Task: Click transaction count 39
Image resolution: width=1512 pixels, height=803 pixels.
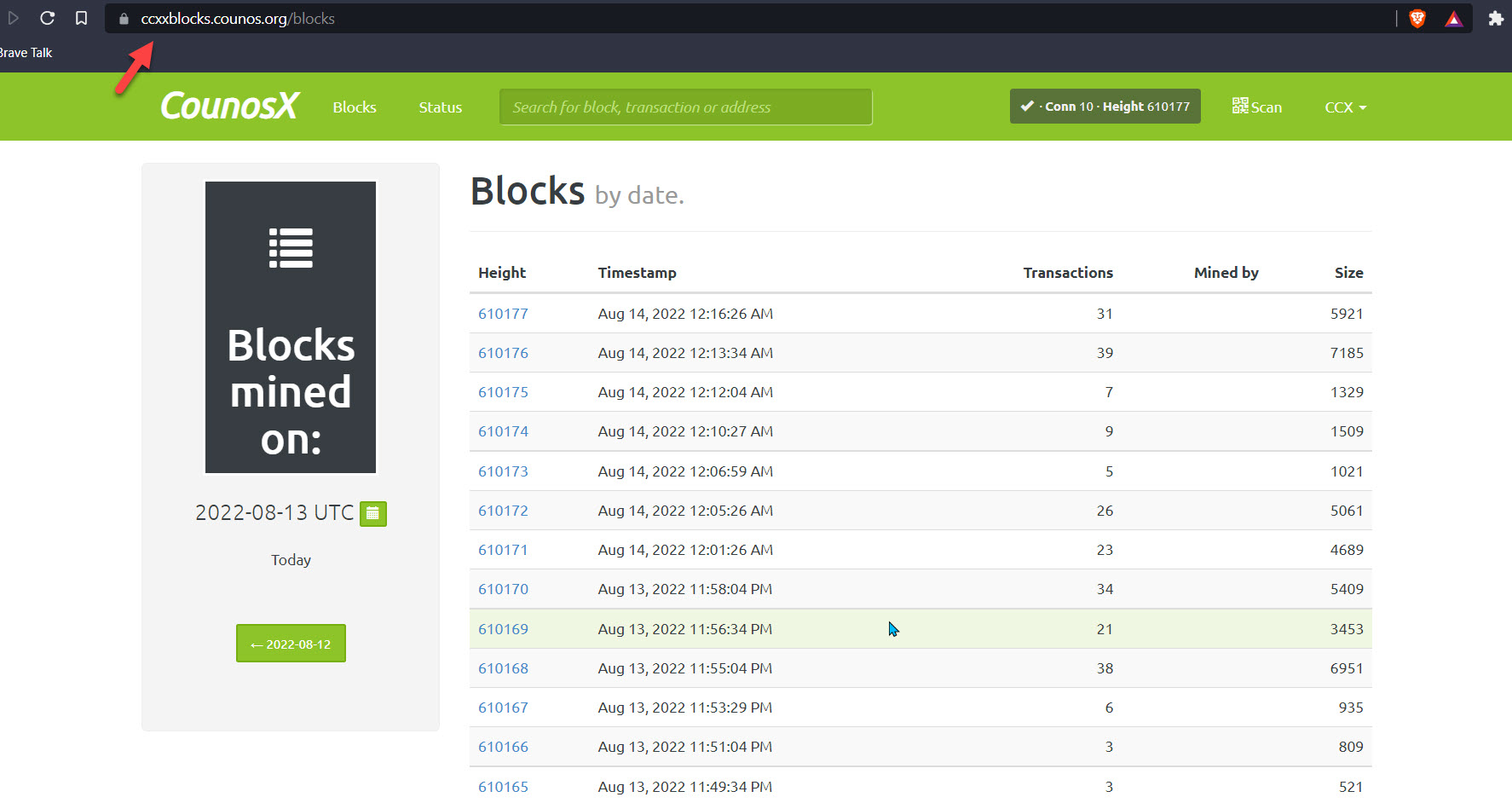Action: click(1105, 353)
